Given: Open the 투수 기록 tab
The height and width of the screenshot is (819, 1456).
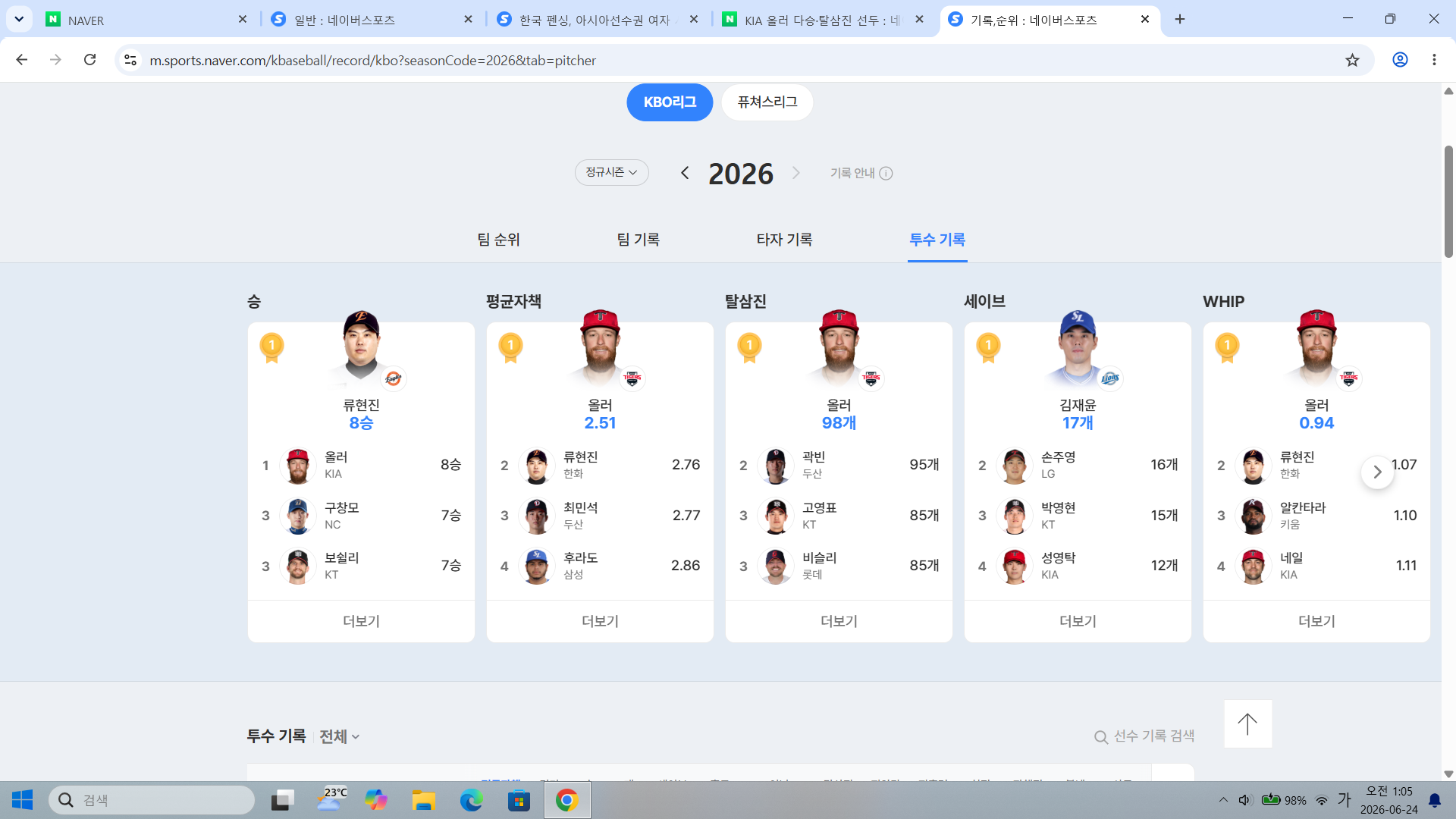Looking at the screenshot, I should tap(937, 240).
